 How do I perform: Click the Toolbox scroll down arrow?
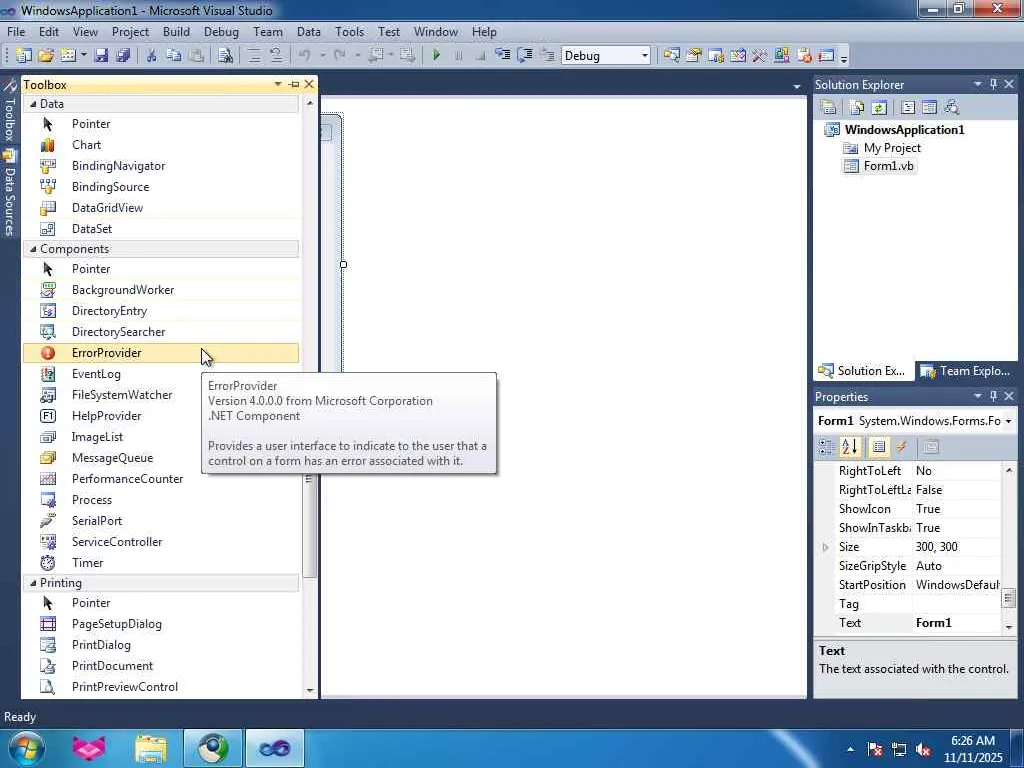(x=310, y=690)
